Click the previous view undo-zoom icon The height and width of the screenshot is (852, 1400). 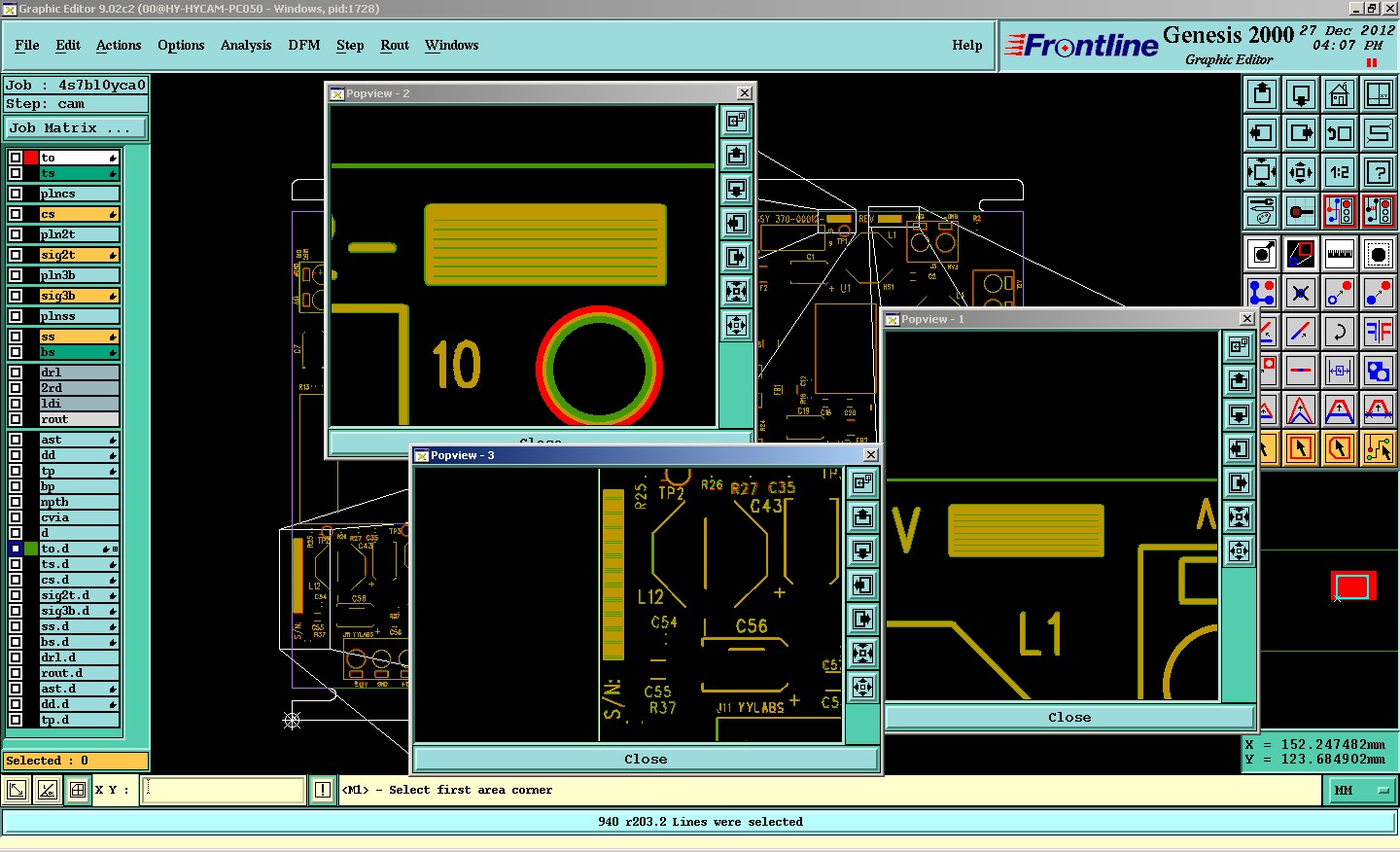pos(1340,133)
